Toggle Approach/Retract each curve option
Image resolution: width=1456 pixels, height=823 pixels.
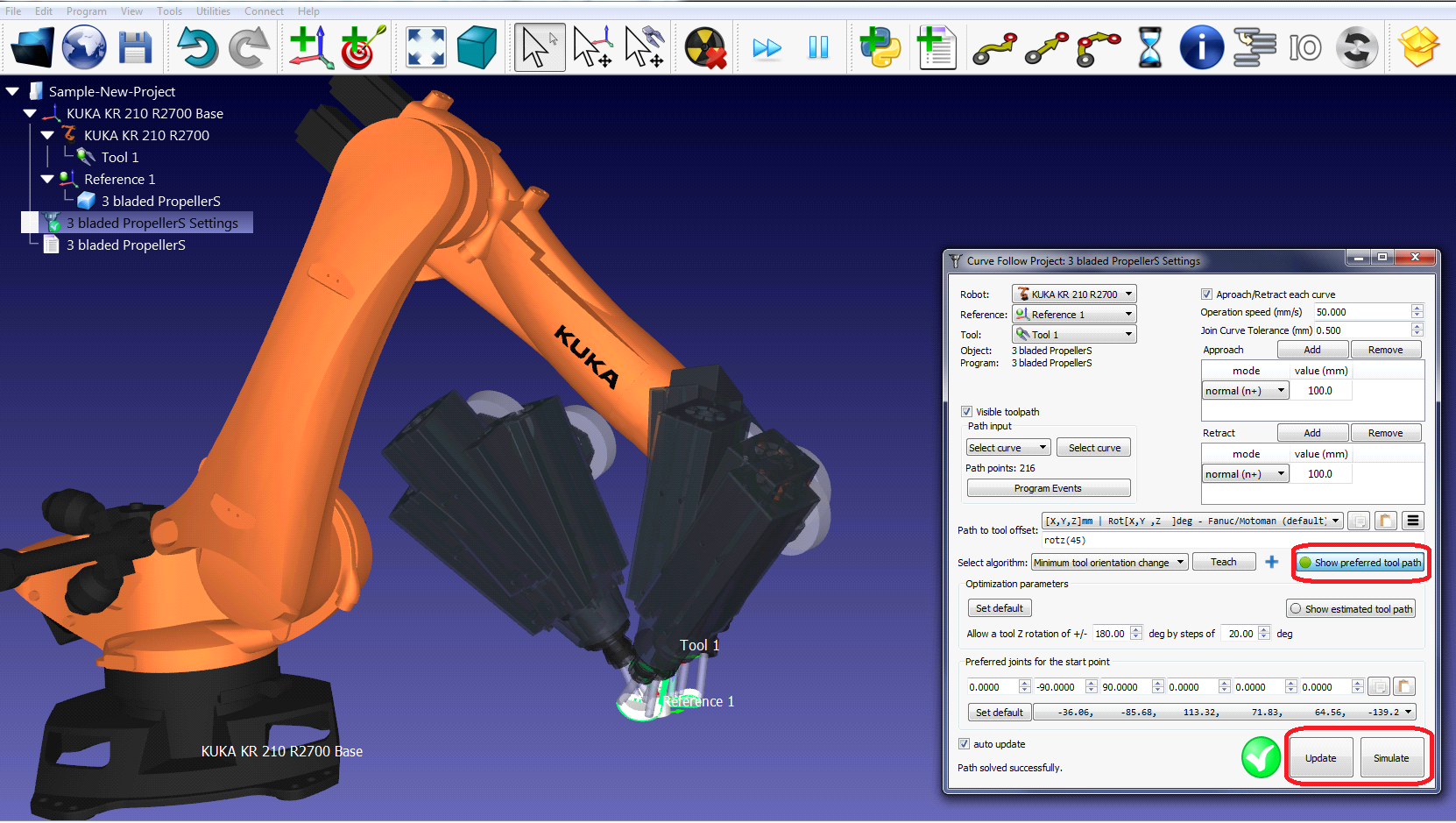pos(1206,294)
